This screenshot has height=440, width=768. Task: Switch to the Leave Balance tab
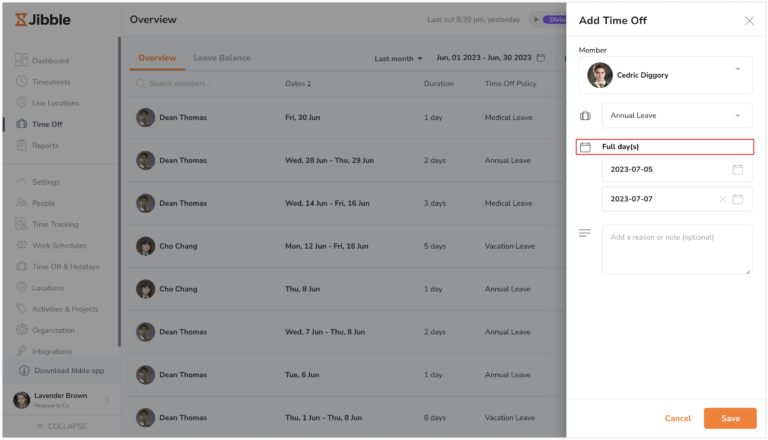222,58
